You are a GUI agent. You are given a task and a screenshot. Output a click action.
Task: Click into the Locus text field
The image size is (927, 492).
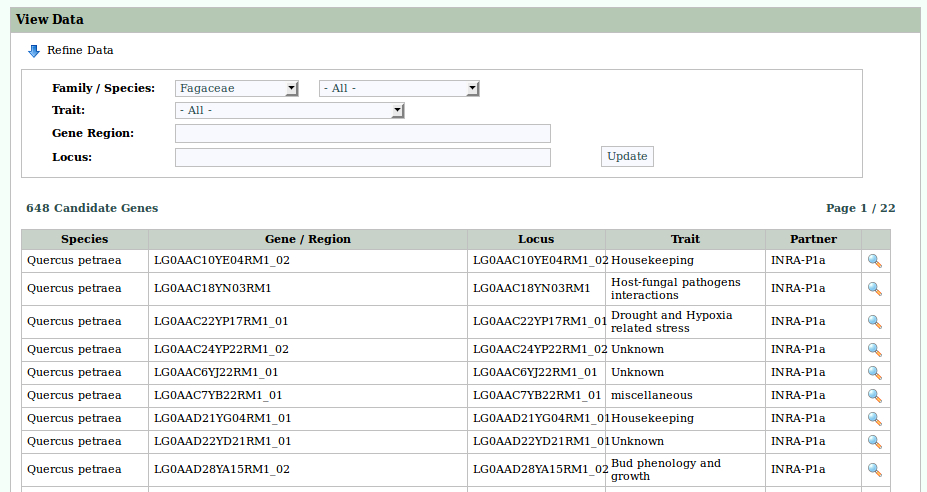tap(362, 157)
